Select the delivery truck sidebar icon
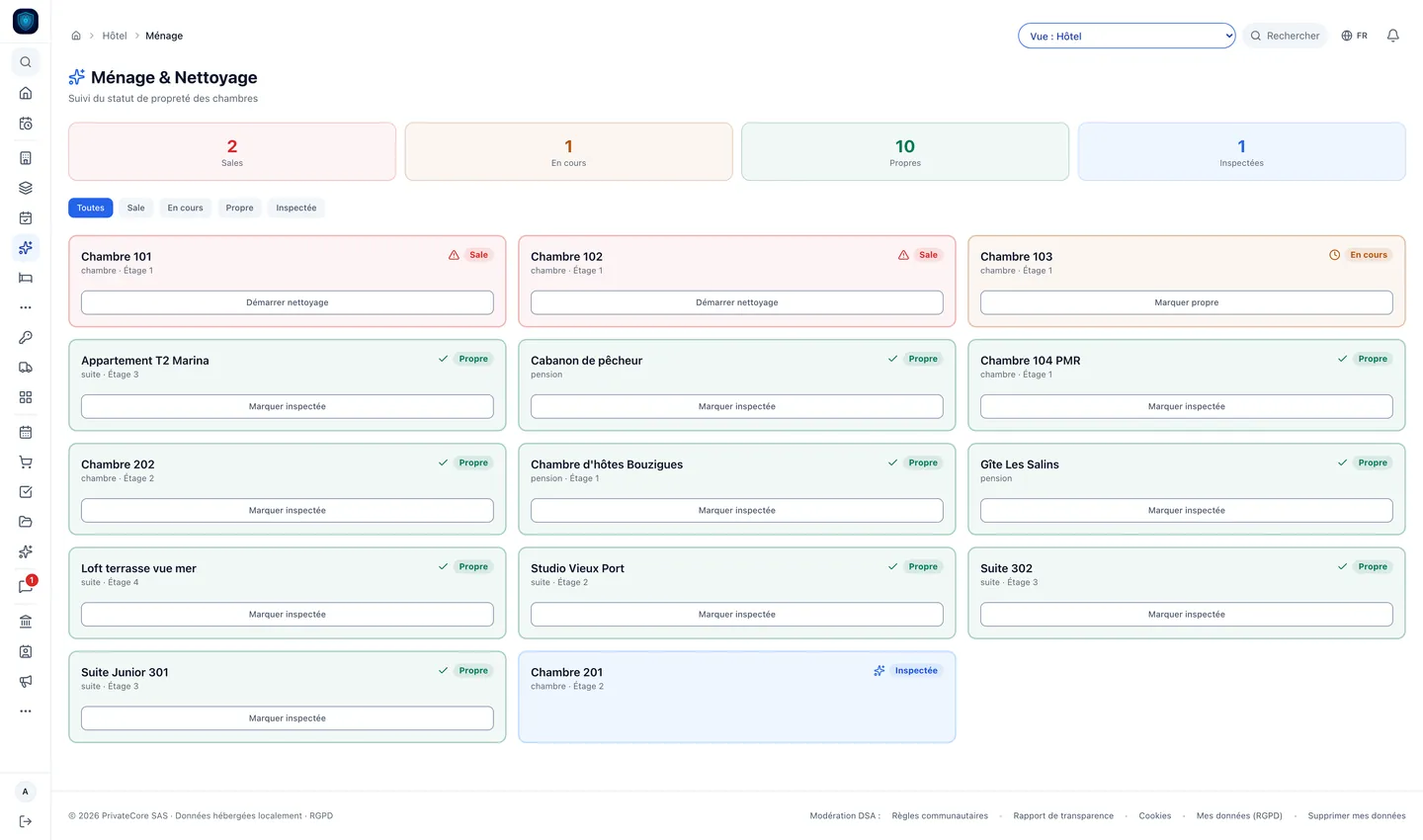 26,368
